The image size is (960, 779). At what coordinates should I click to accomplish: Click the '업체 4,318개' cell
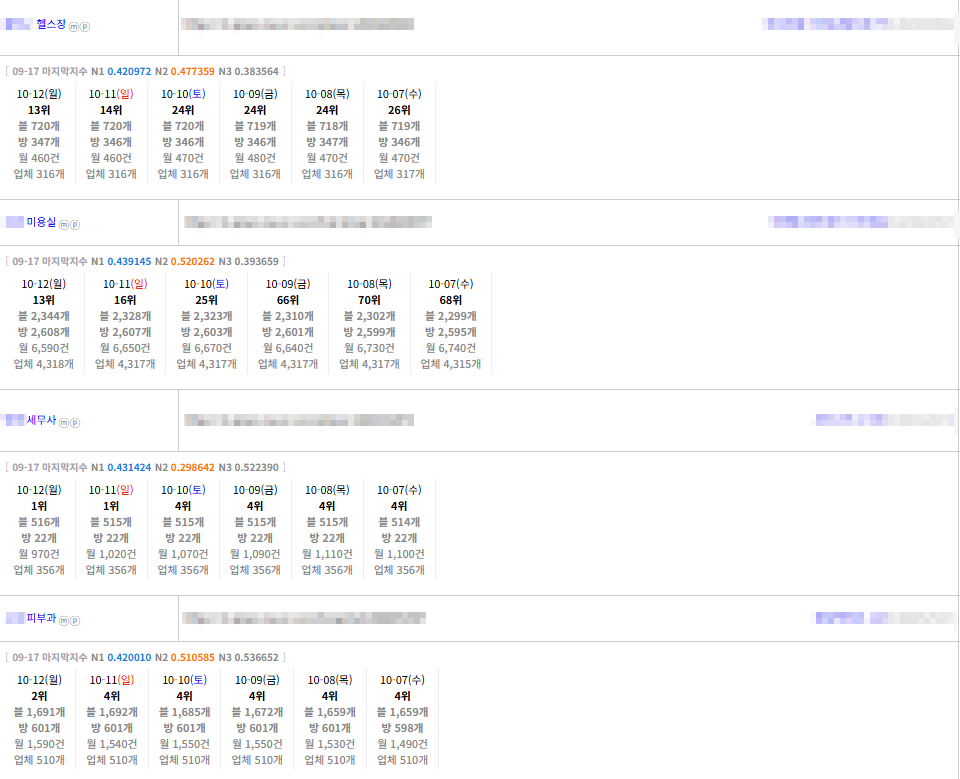43,364
